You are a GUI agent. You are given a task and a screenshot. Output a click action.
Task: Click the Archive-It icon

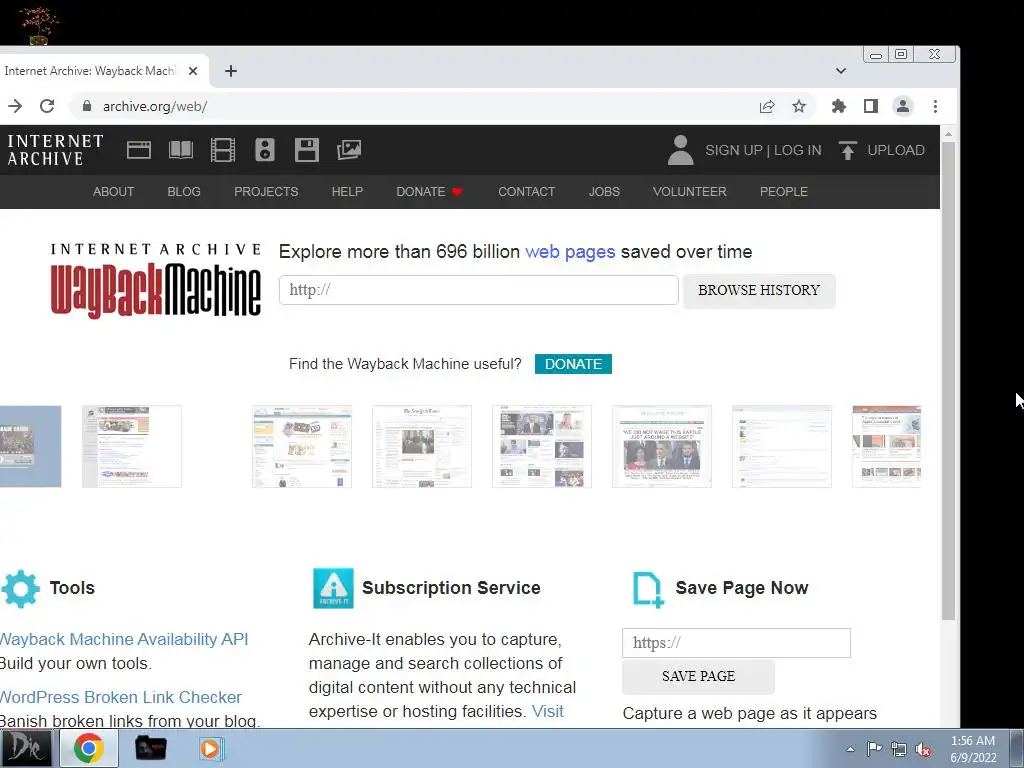333,588
